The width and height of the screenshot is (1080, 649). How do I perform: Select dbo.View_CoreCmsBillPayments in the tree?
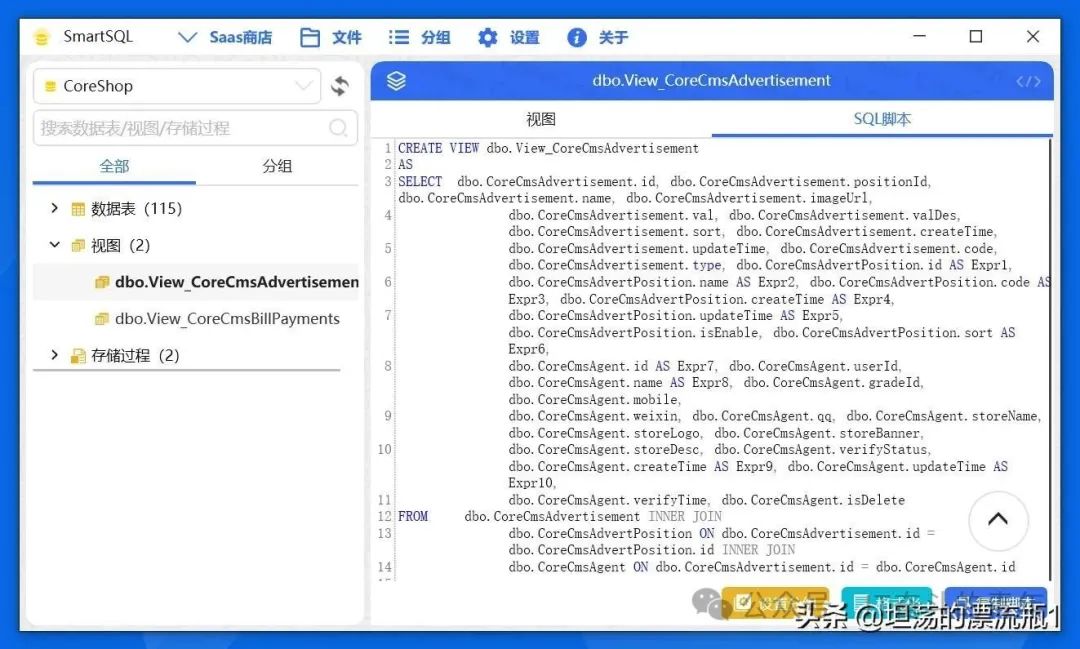pos(227,319)
